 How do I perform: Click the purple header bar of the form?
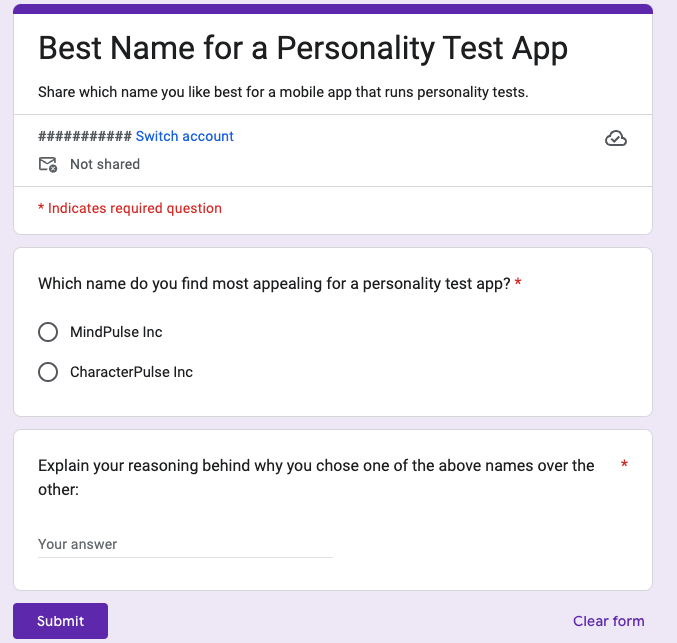(333, 9)
